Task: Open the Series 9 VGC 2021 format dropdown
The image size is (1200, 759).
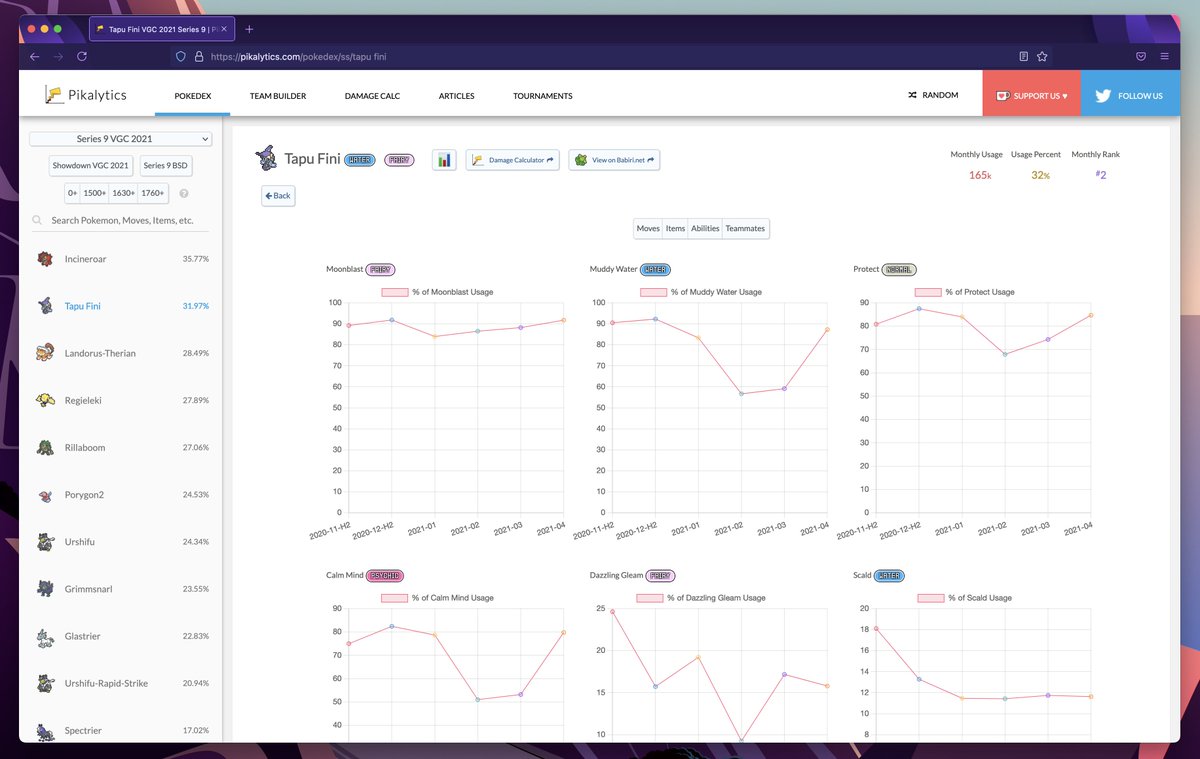Action: point(120,138)
